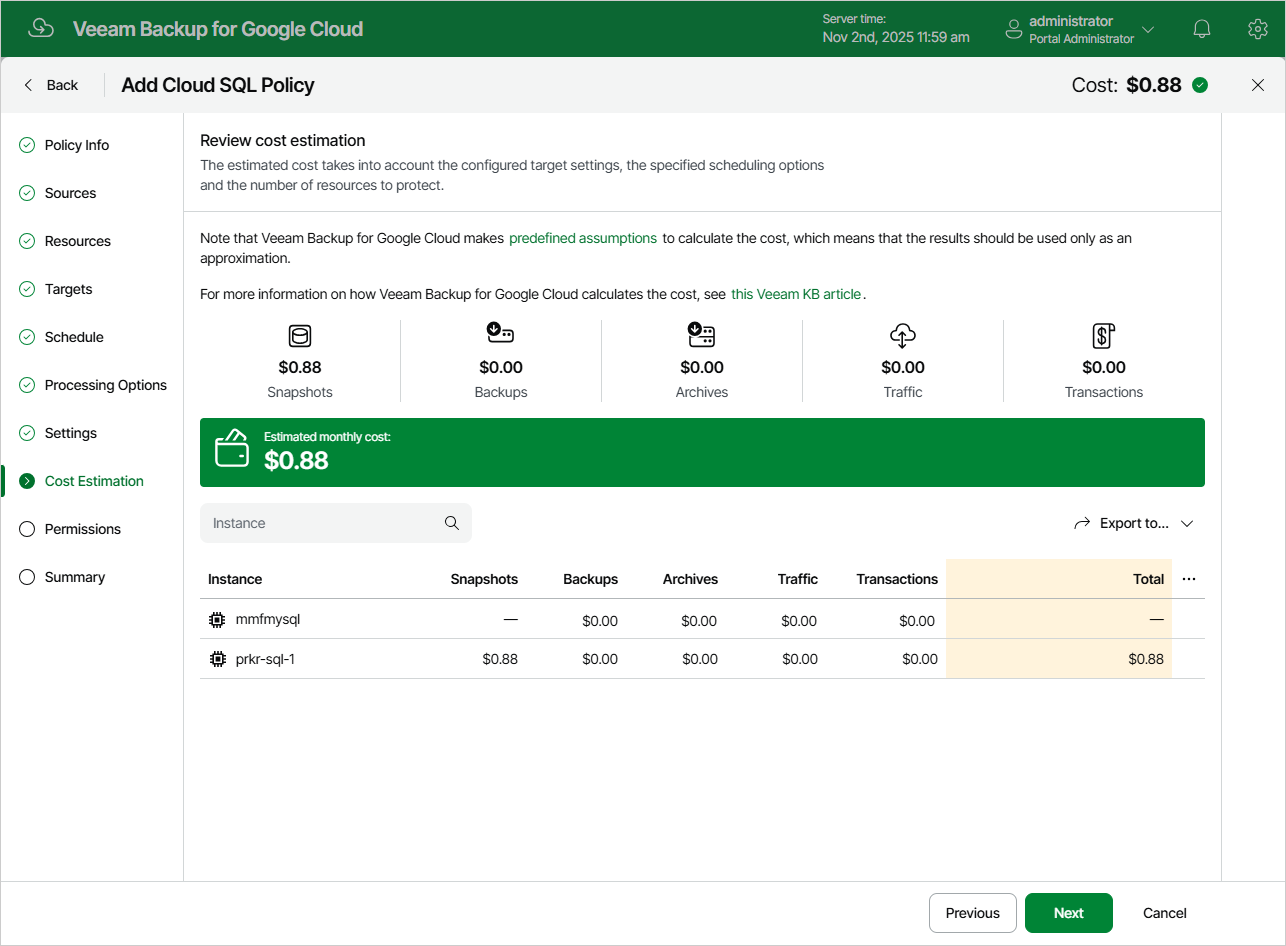This screenshot has height=946, width=1286.
Task: Open the notifications bell
Action: pyautogui.click(x=1202, y=29)
